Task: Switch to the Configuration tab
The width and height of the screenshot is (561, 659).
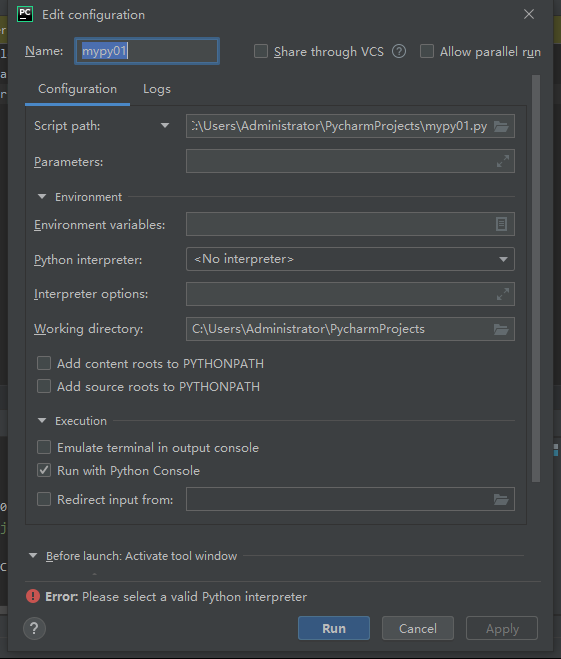Action: [77, 89]
